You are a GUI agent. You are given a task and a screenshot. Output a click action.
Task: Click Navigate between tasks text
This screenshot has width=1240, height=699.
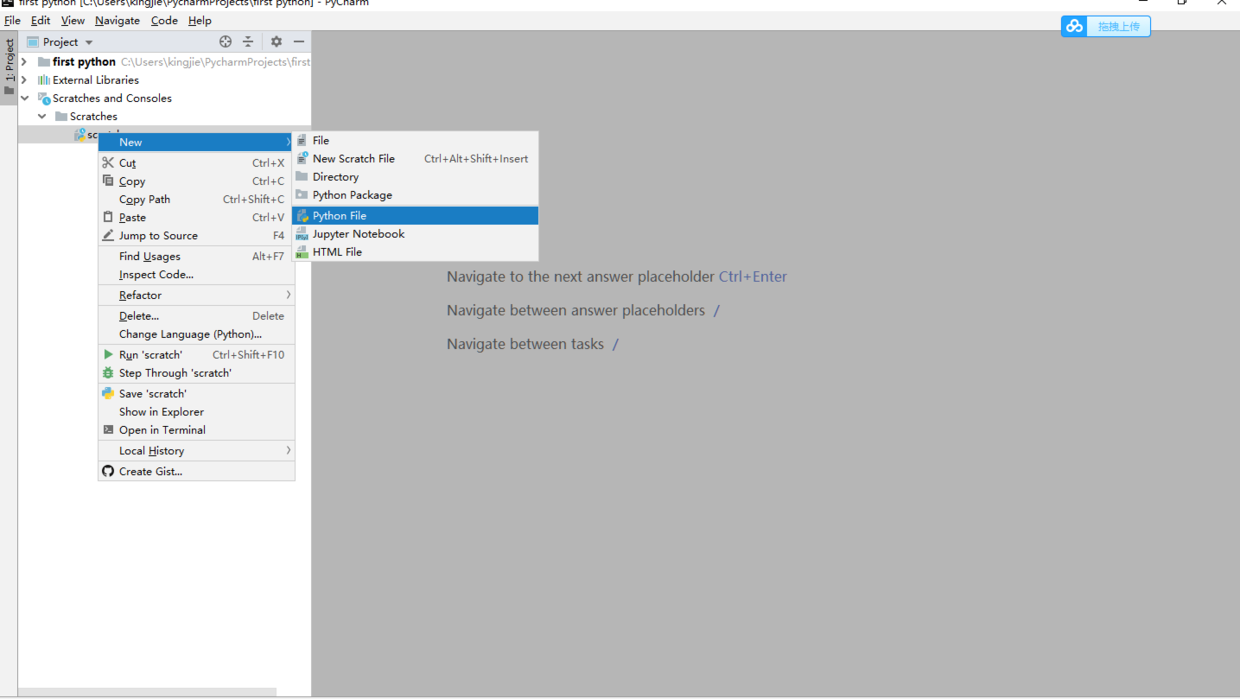point(525,344)
